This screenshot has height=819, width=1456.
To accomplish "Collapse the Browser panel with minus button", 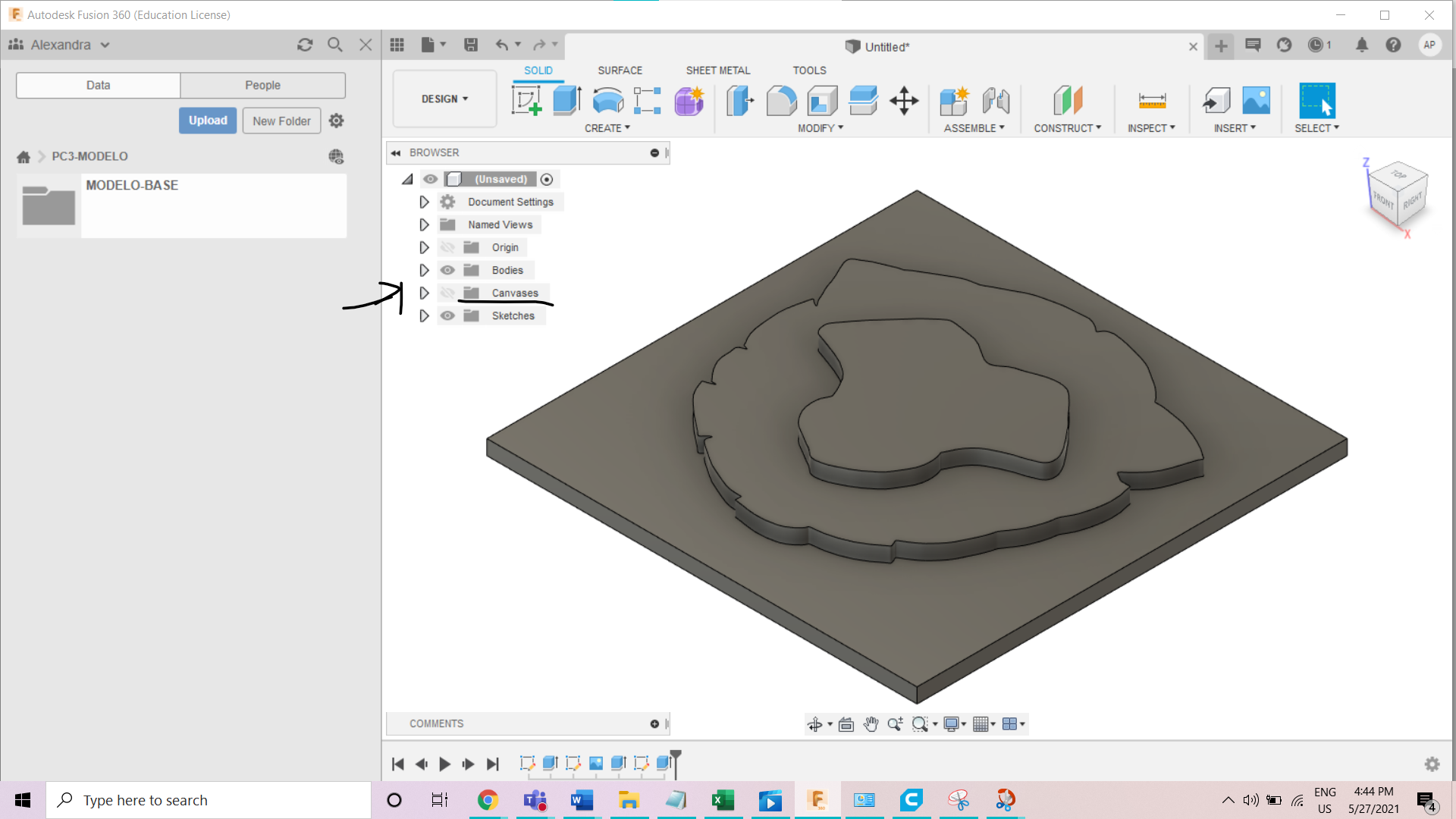I will tap(654, 152).
